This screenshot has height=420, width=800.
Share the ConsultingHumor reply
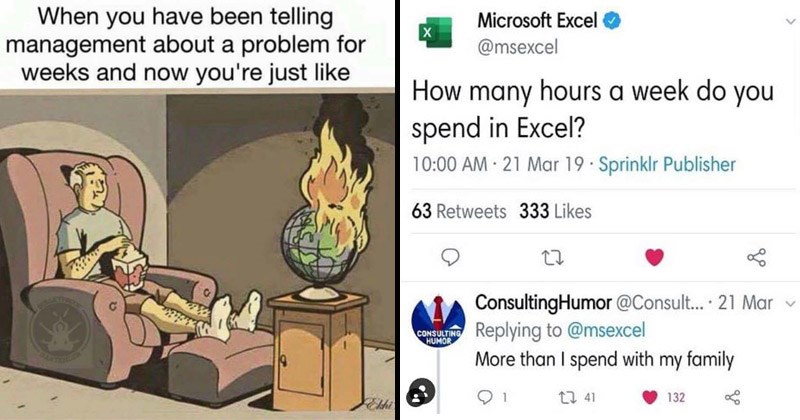pos(732,397)
